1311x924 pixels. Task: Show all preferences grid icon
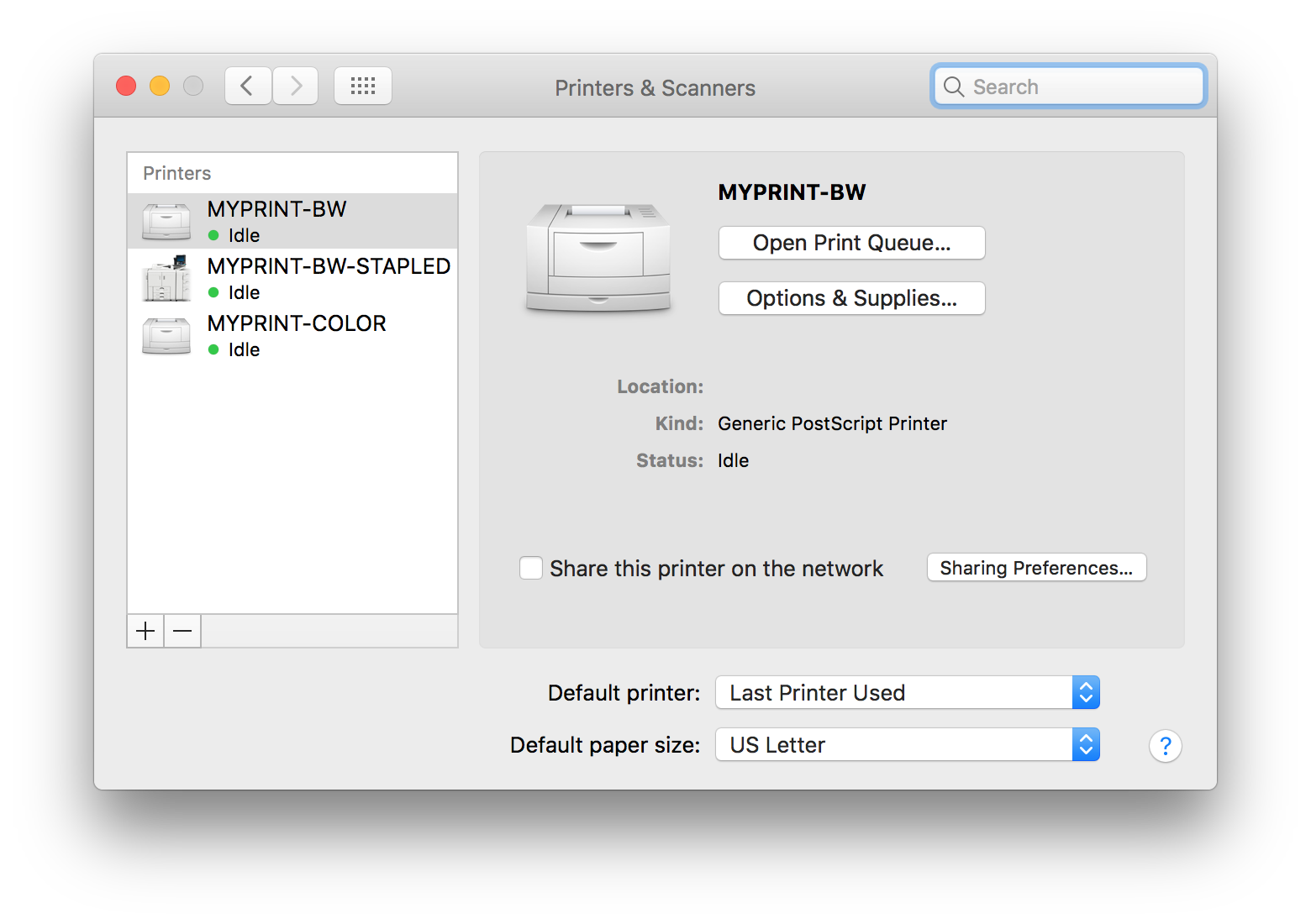tap(363, 86)
